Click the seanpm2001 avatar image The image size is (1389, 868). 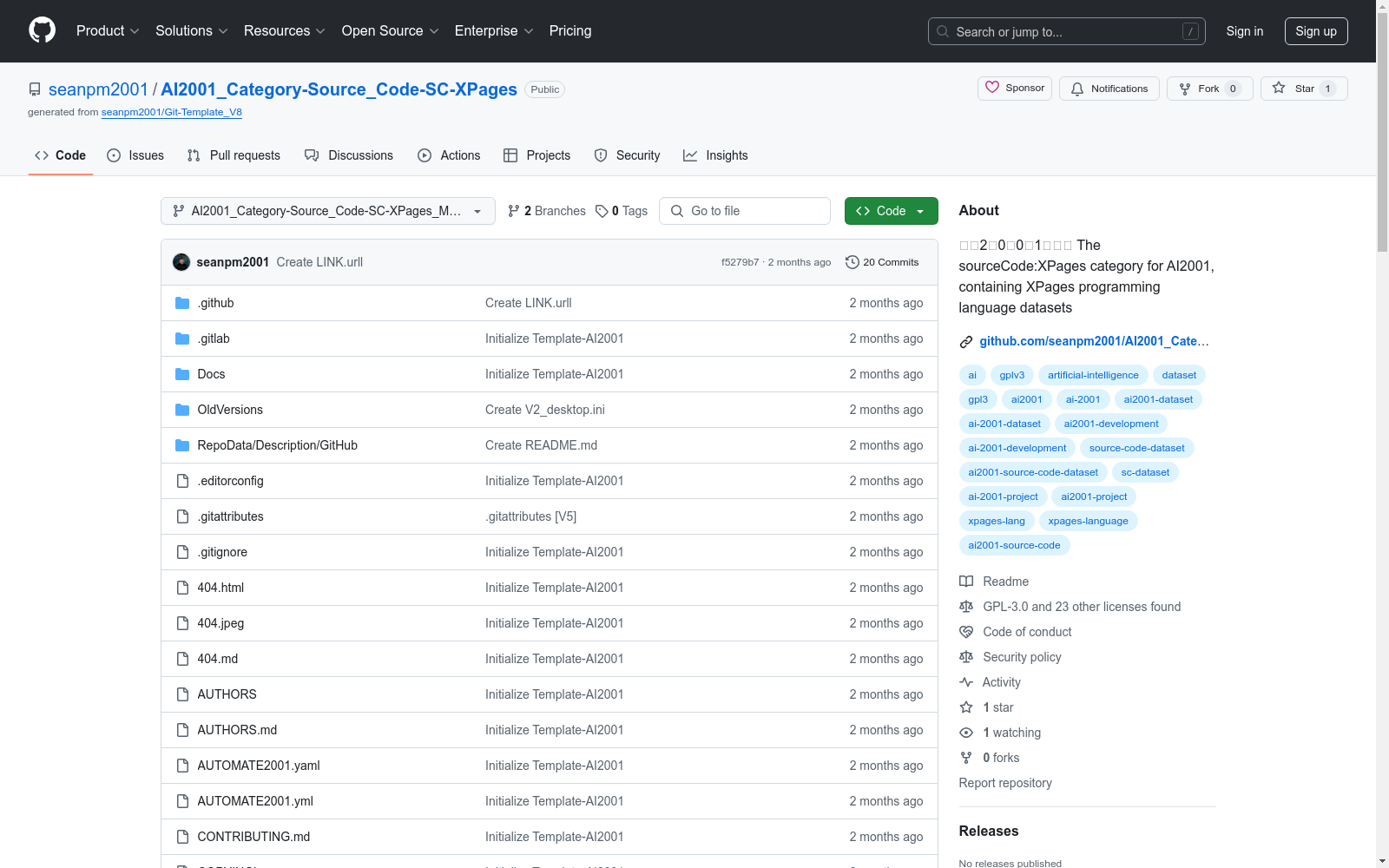pyautogui.click(x=181, y=262)
